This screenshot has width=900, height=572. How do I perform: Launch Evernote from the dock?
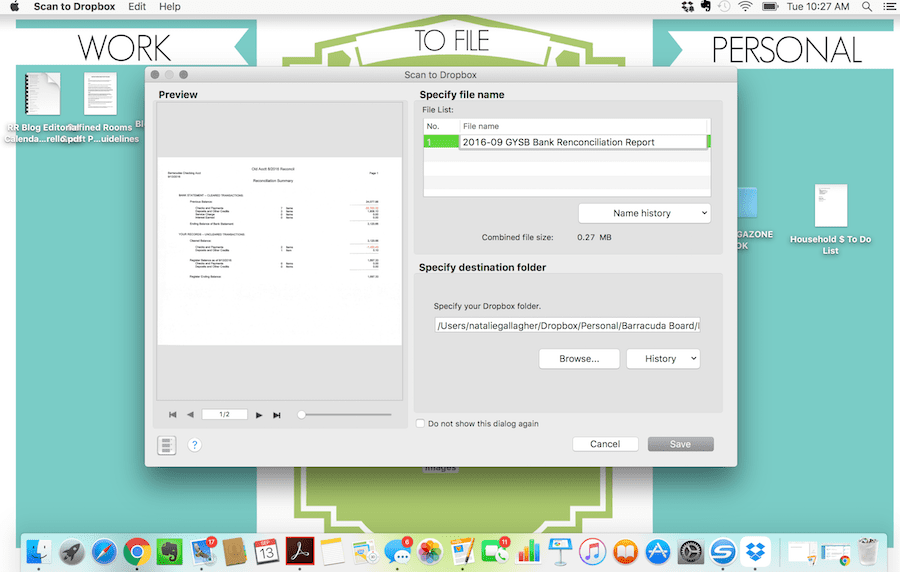tap(169, 552)
